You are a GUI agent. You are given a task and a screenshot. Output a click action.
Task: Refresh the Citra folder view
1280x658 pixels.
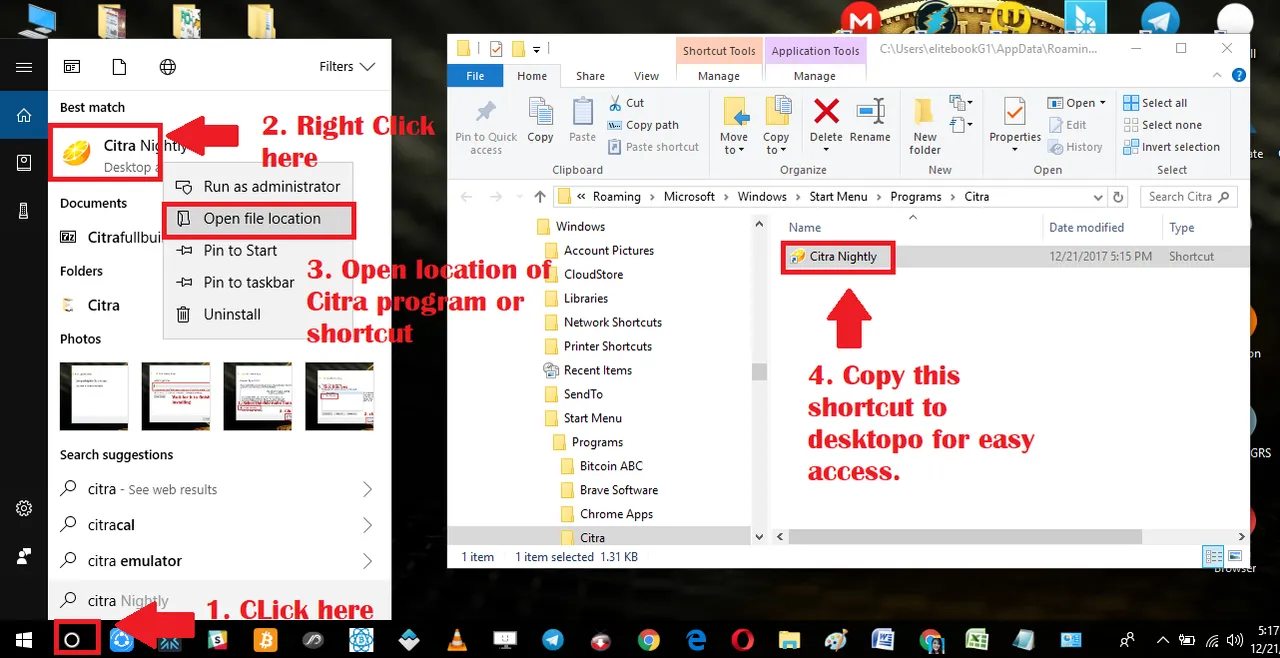(1119, 197)
